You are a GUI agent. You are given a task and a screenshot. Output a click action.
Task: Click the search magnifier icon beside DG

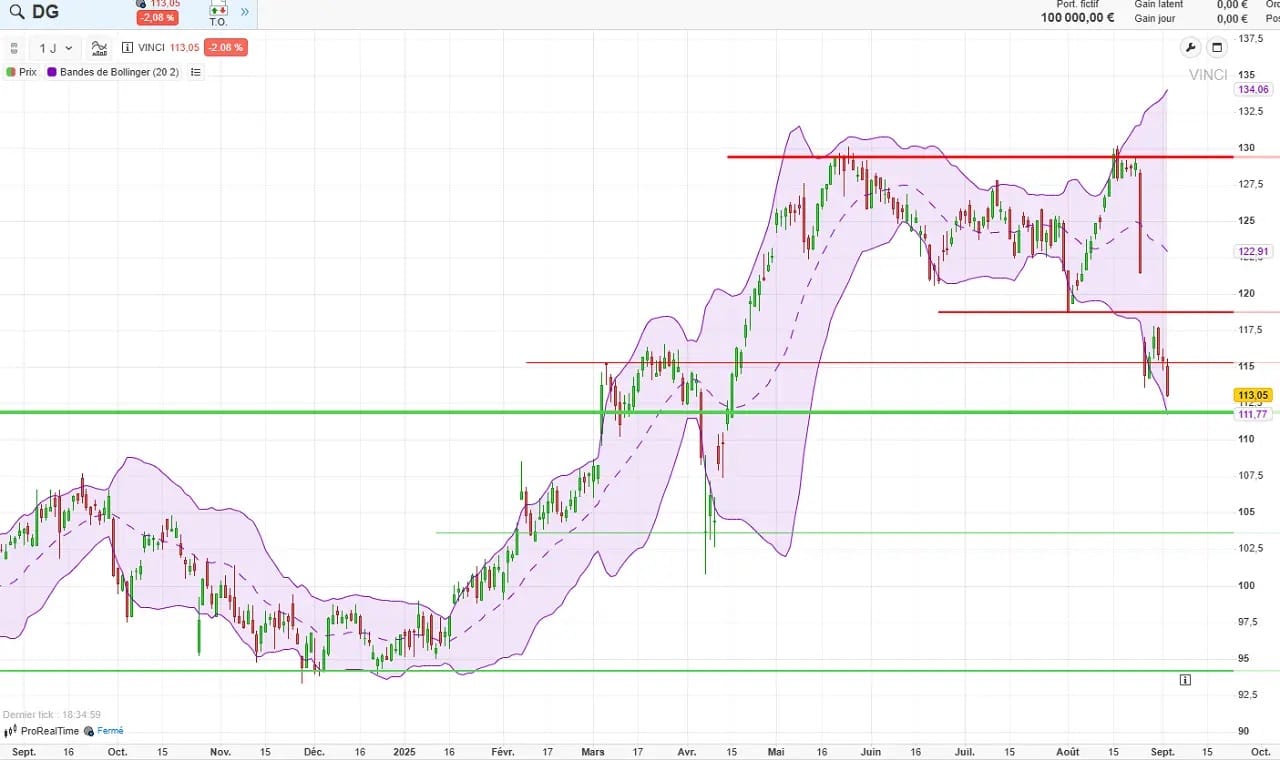pos(16,12)
